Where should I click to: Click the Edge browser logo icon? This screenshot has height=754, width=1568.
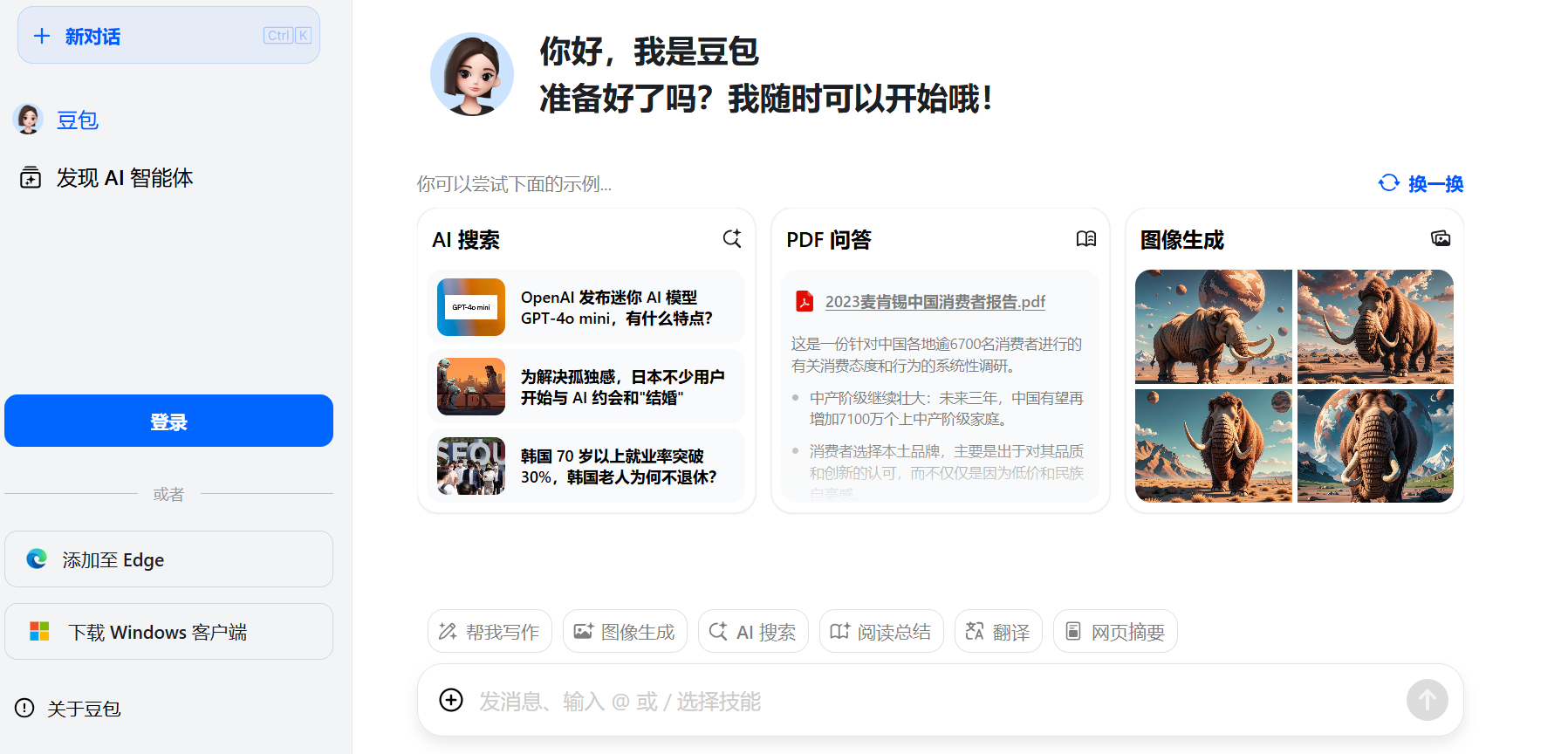click(x=37, y=559)
